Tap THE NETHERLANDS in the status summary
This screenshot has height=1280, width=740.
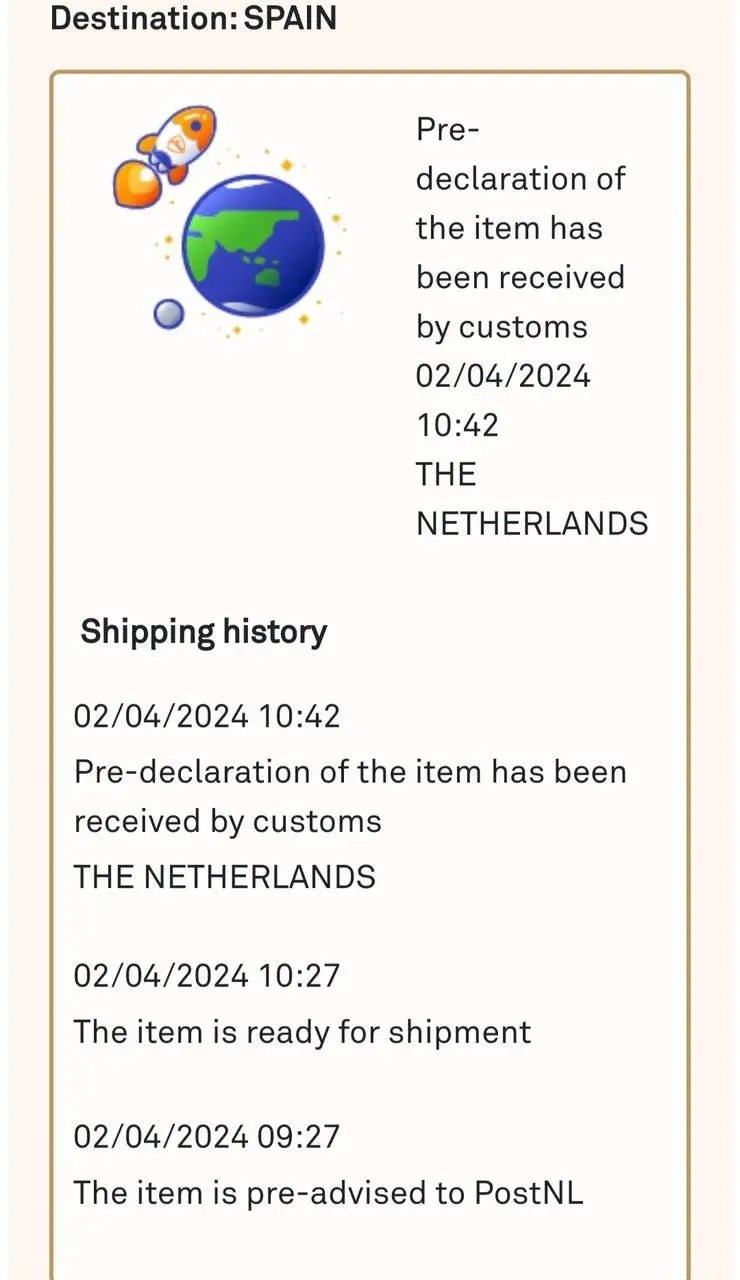coord(531,499)
